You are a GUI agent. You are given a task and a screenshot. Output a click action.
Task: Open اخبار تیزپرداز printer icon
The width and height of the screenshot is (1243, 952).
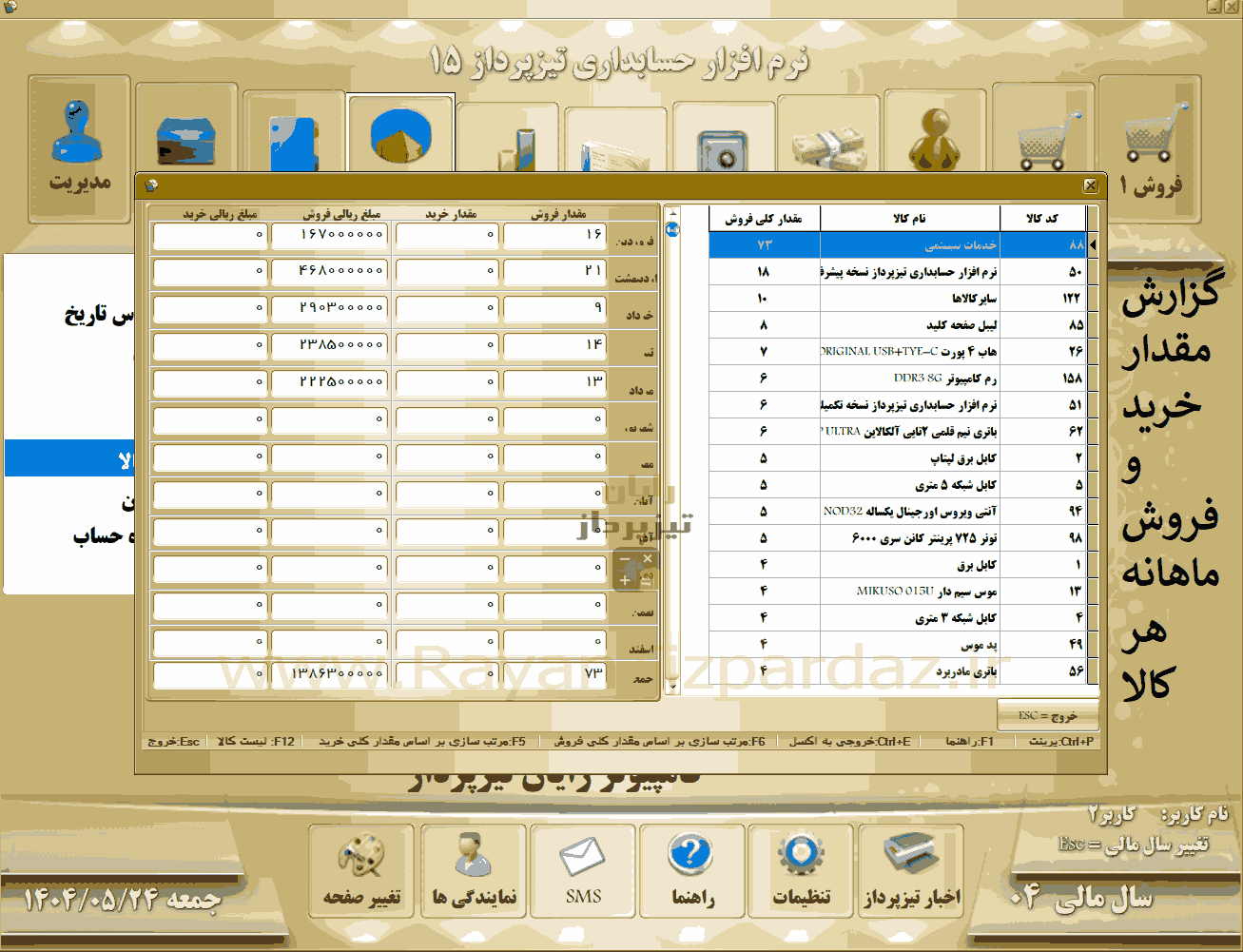tap(910, 870)
